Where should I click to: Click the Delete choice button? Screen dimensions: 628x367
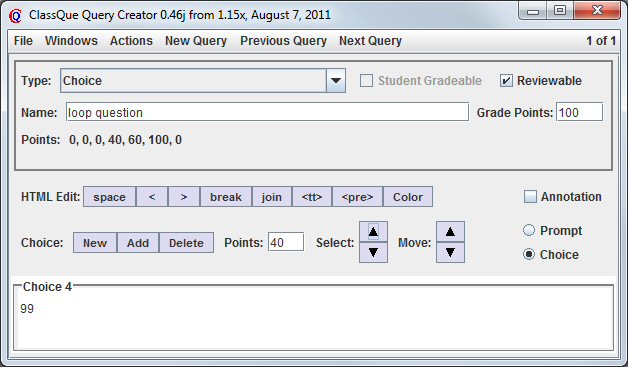[186, 243]
